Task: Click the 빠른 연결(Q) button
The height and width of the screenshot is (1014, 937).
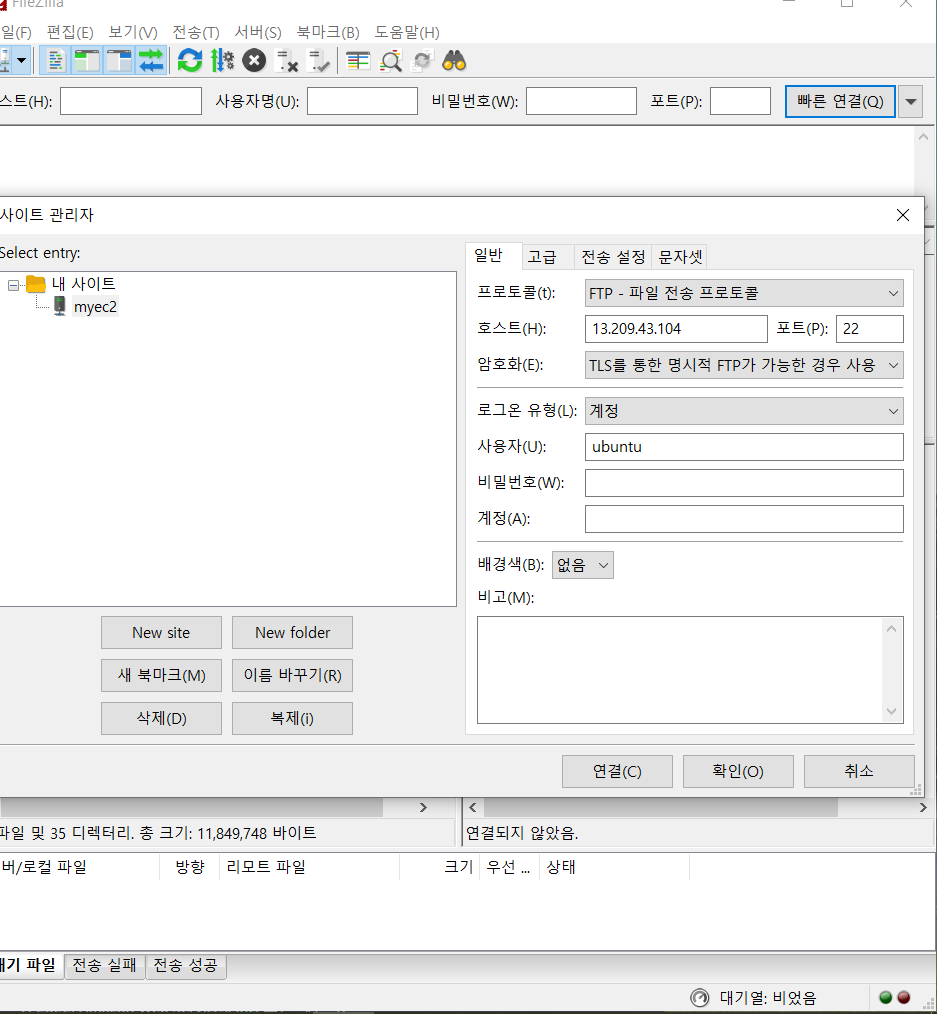Action: coord(840,102)
